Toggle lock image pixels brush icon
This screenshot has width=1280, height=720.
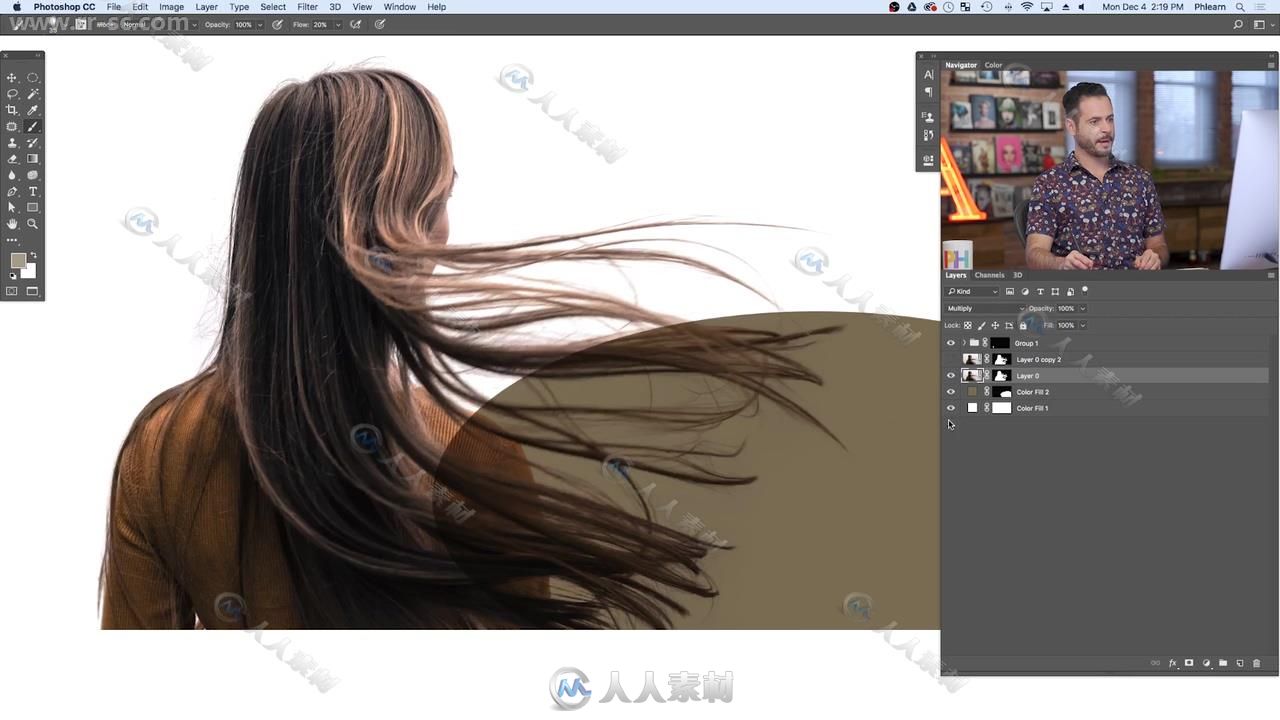981,325
